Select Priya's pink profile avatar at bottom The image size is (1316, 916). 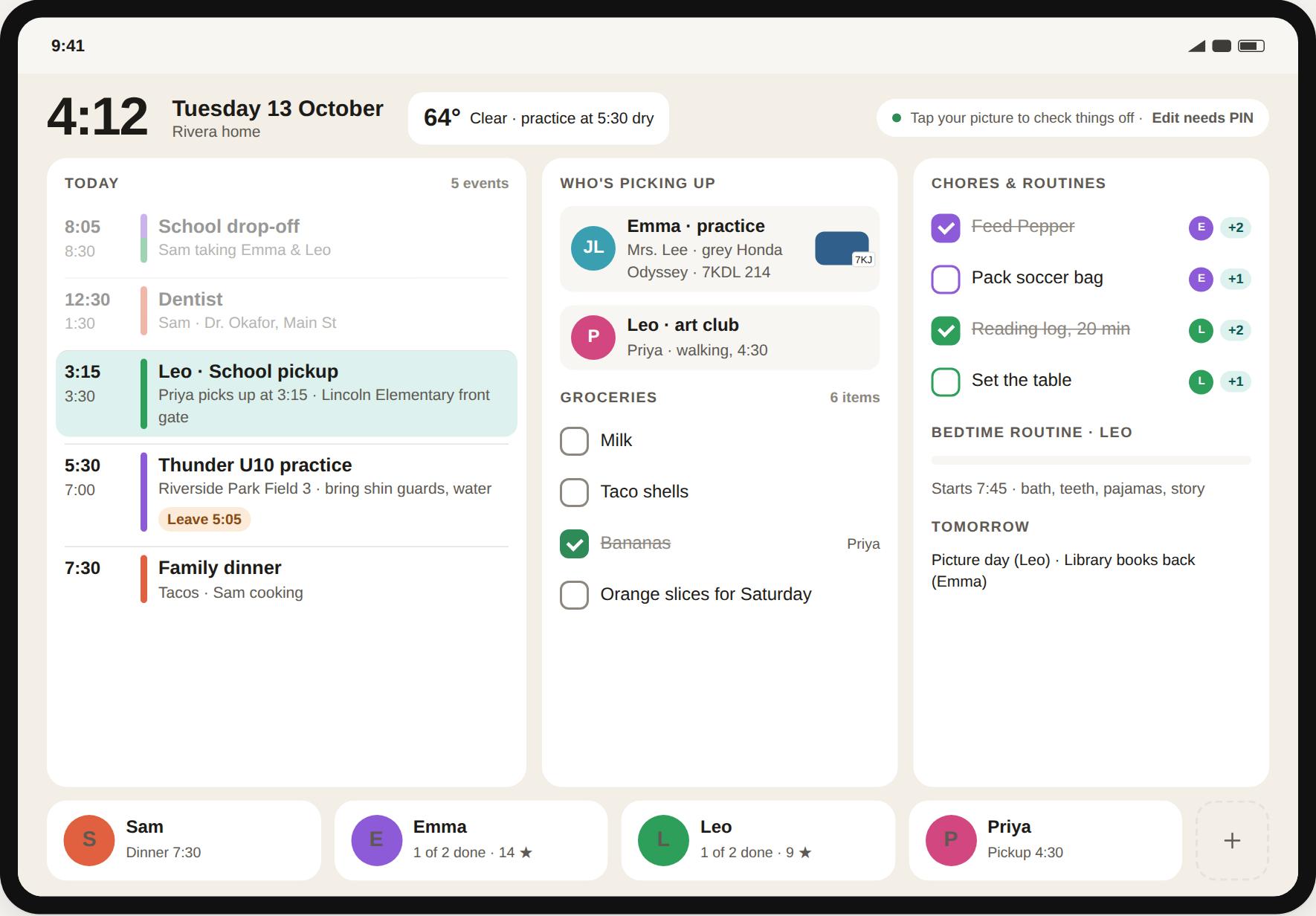(950, 840)
